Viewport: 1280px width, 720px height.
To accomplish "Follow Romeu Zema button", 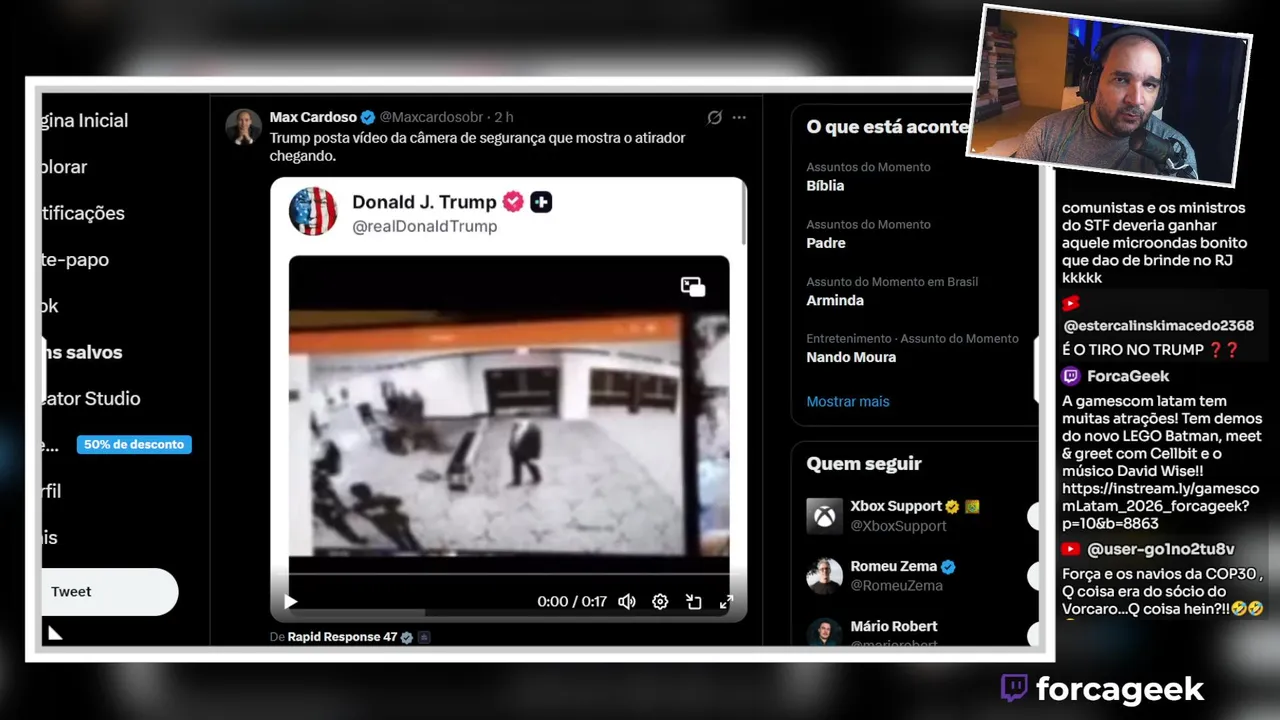I will click(x=1034, y=576).
